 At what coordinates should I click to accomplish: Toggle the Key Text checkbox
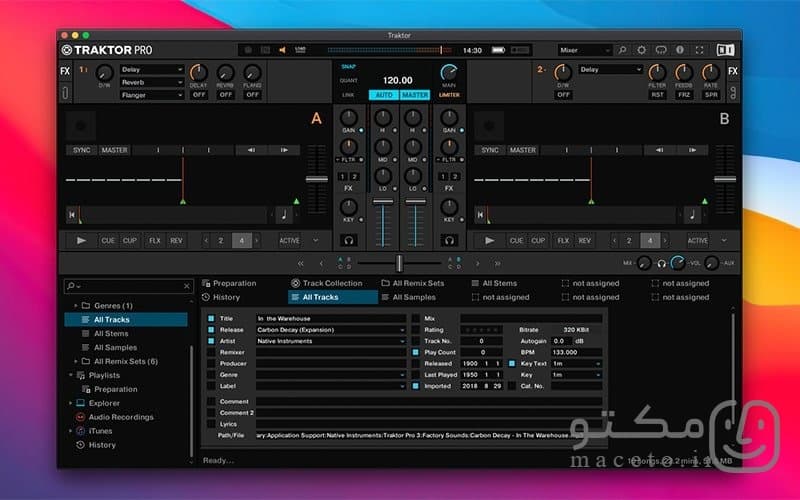point(512,363)
